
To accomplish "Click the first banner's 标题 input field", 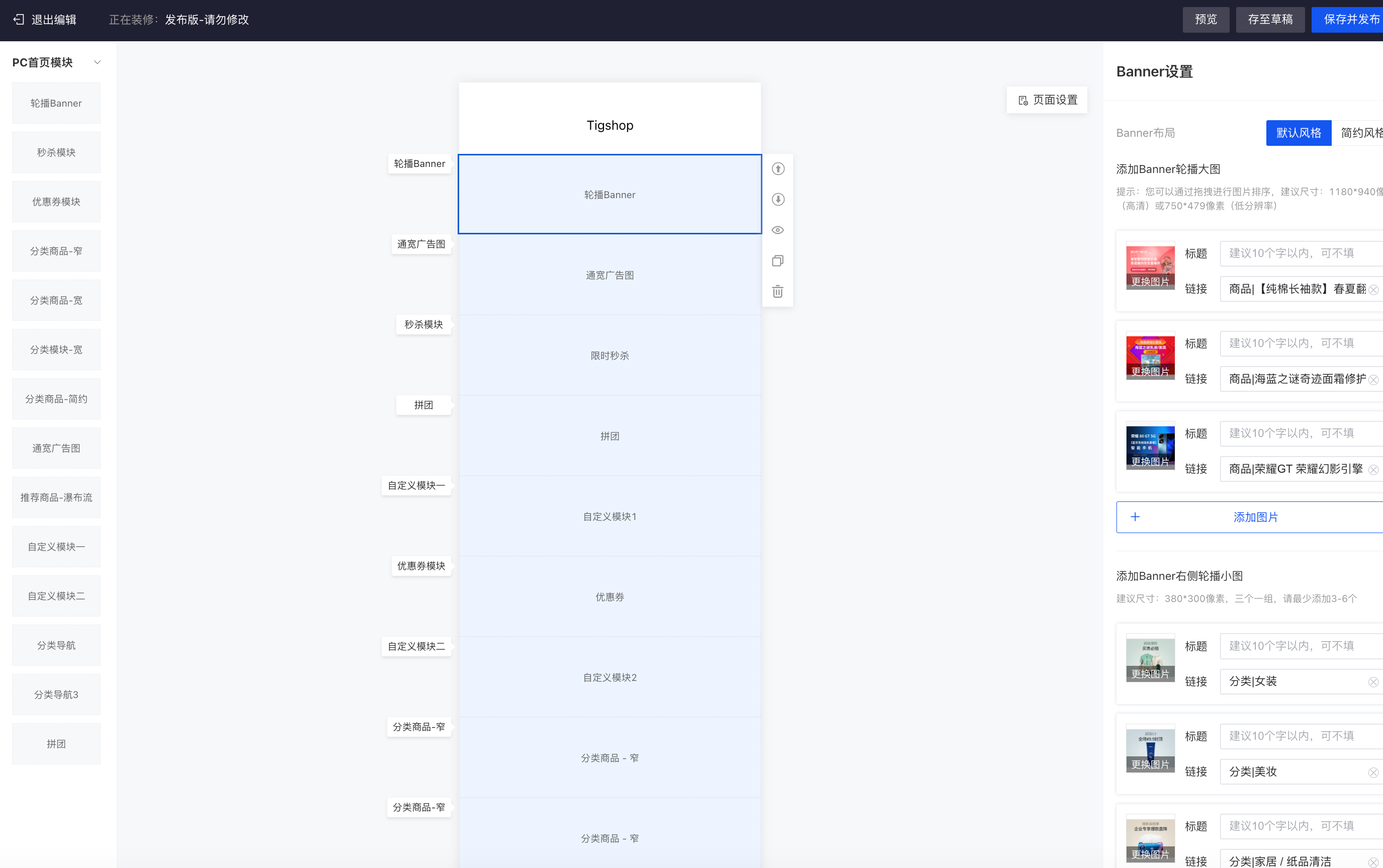I will (x=1301, y=253).
